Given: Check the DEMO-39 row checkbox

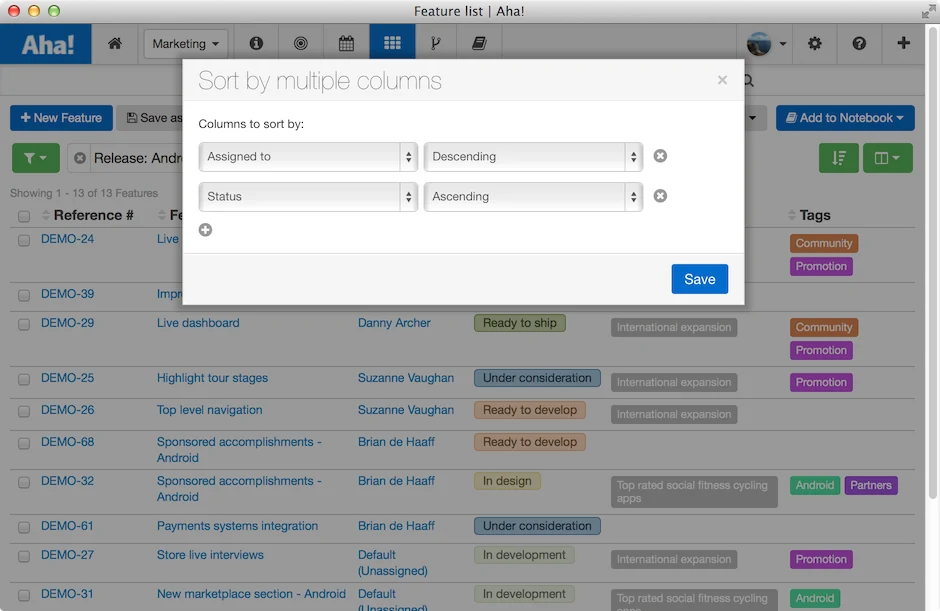Looking at the screenshot, I should [x=24, y=296].
